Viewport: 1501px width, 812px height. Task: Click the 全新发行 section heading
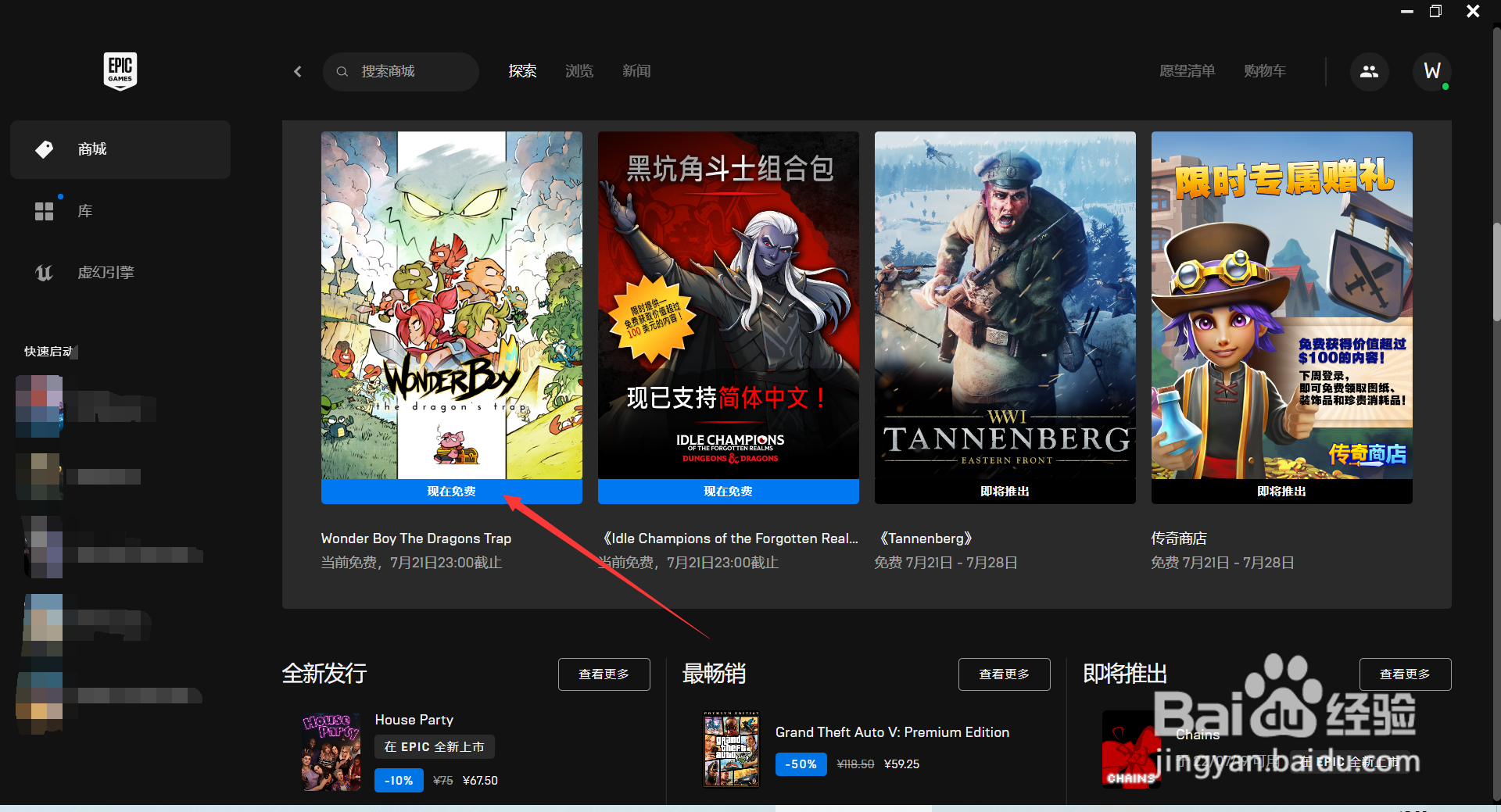[x=324, y=674]
